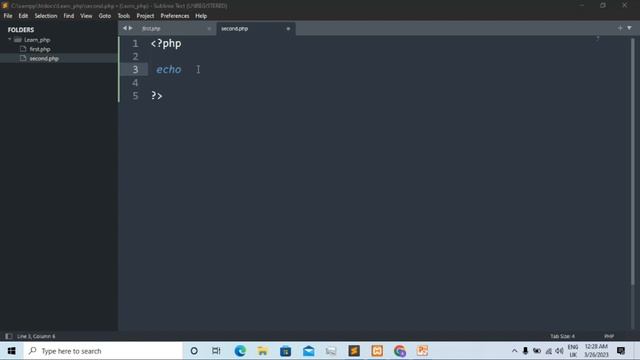
Task: Change Tab Size 4 setting
Action: [562, 336]
